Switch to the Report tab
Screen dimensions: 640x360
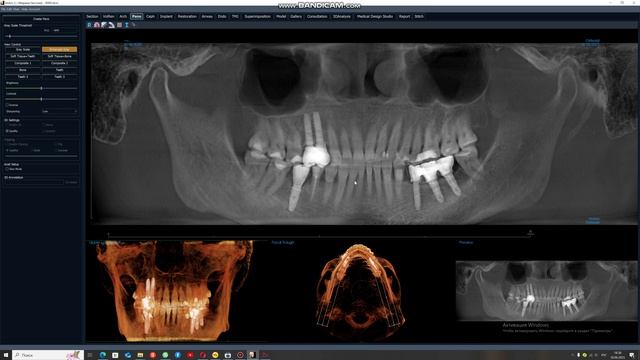click(x=404, y=16)
